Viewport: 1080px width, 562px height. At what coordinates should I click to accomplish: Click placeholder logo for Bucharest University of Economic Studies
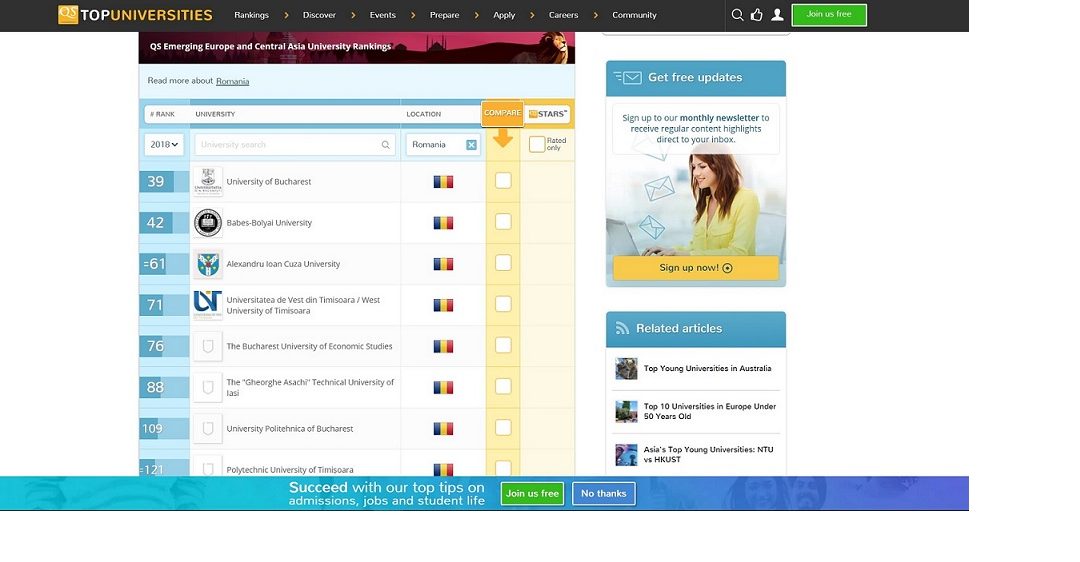207,346
